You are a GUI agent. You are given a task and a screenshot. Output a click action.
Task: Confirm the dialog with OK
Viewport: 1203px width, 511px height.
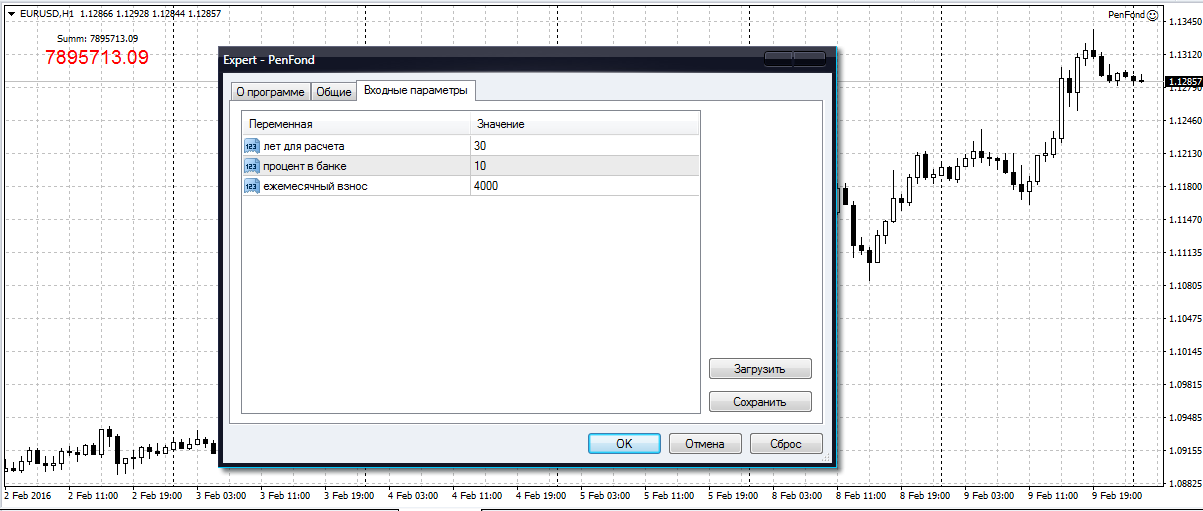[x=624, y=444]
